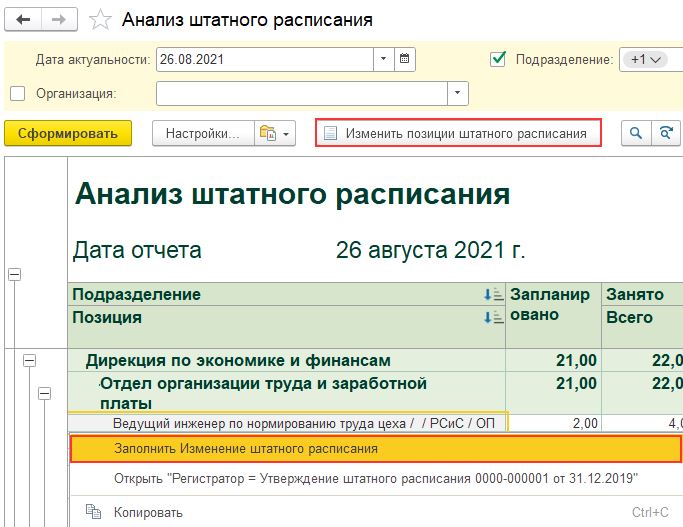Click the Копировать copy icon
Screen dimensions: 683x527
pyautogui.click(x=94, y=512)
